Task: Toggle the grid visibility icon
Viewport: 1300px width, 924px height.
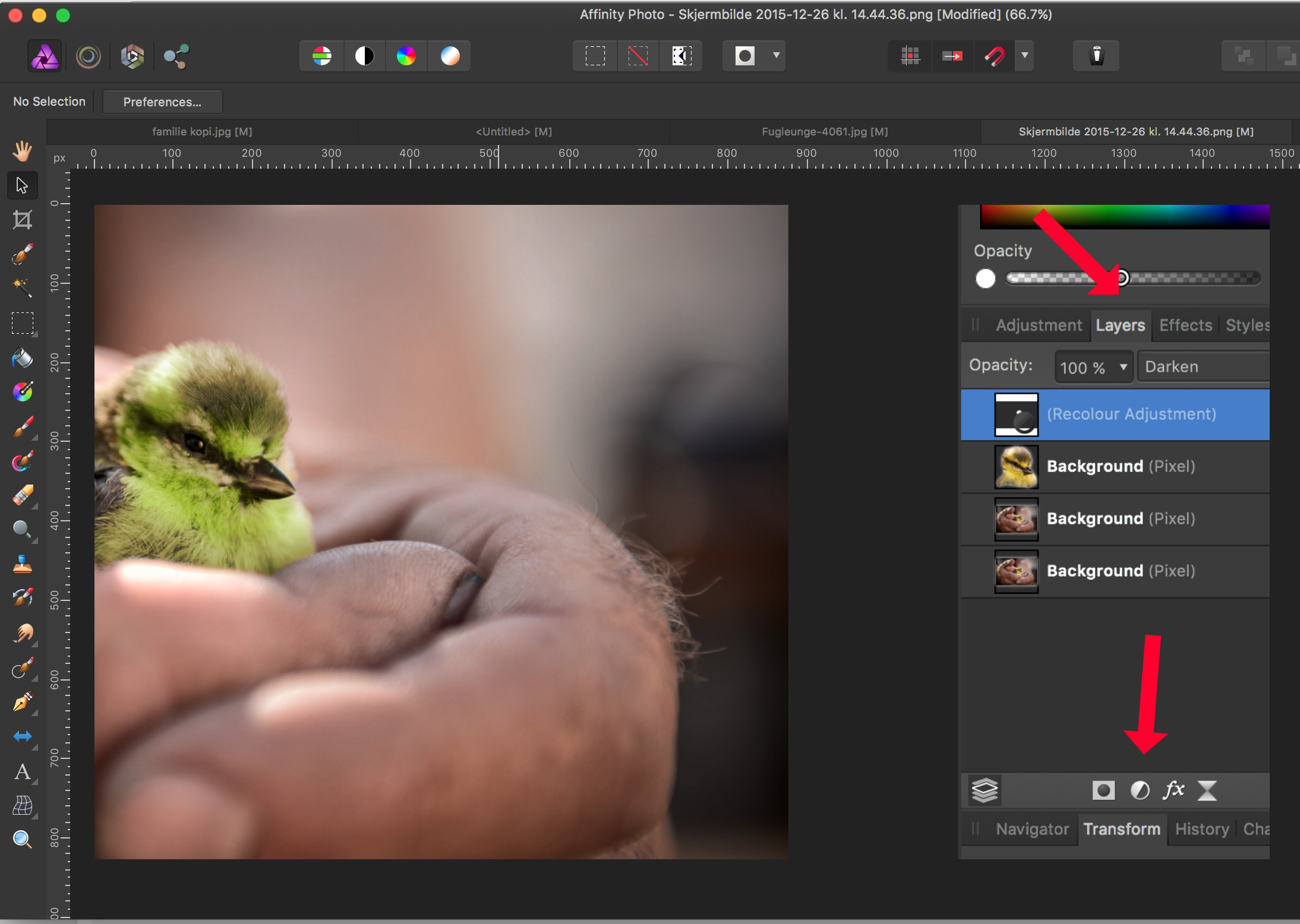Action: [911, 56]
